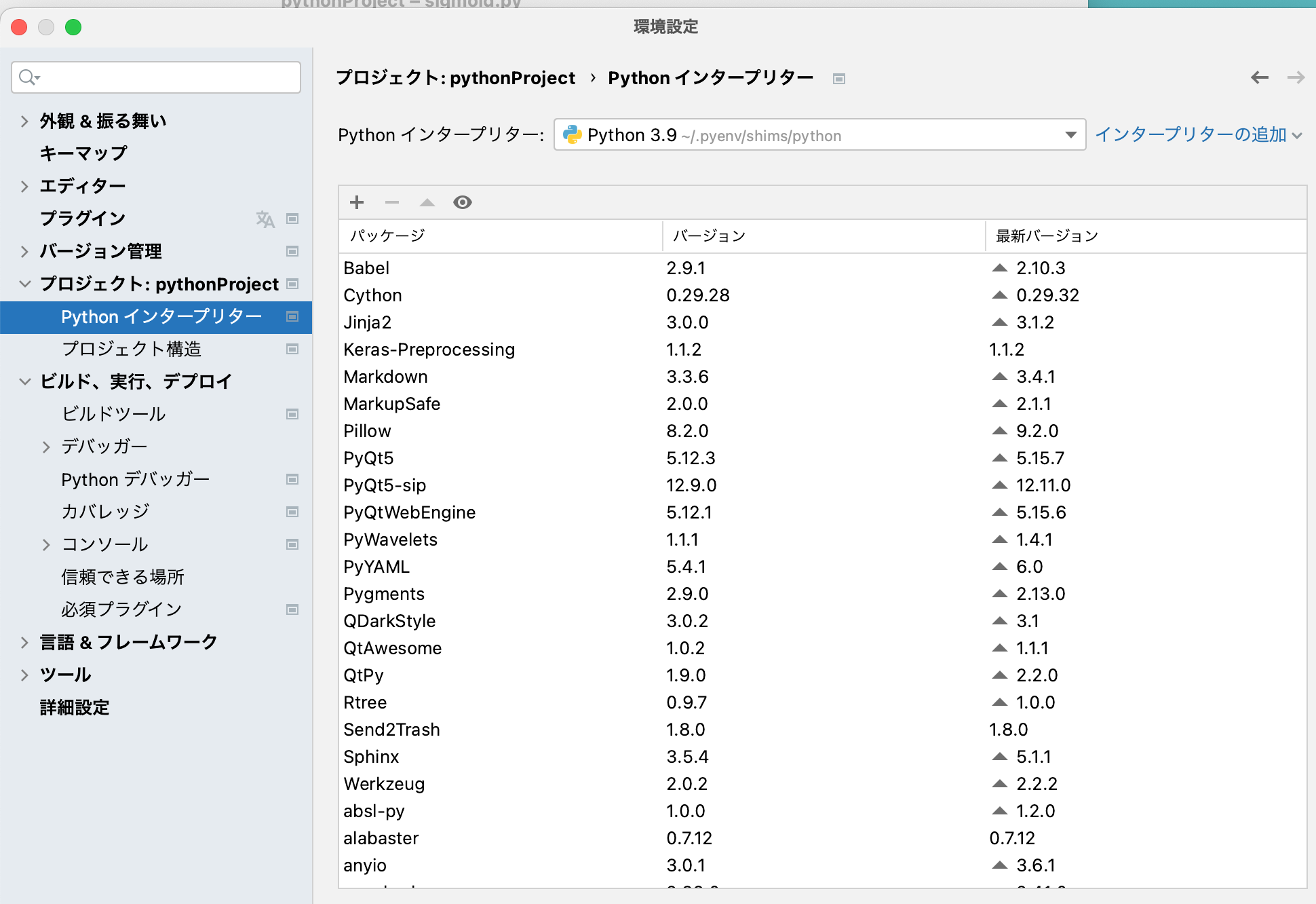Select the Send2Trash package row

(822, 730)
